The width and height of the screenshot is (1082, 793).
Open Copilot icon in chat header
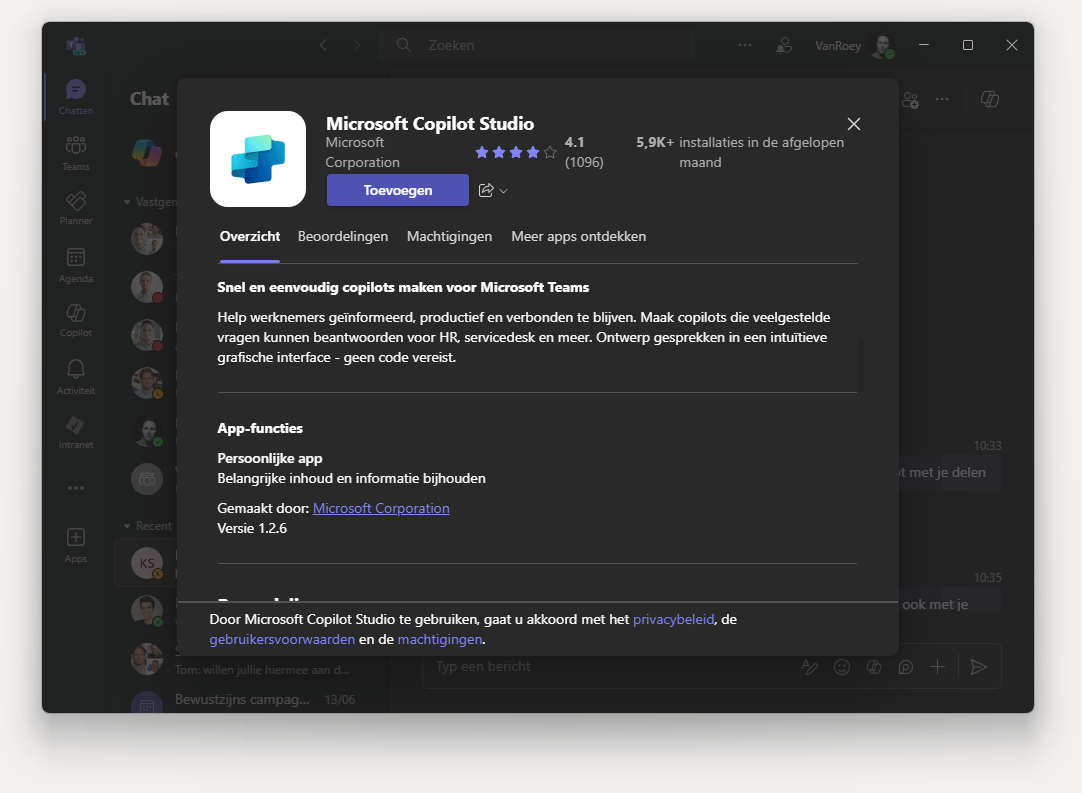point(990,99)
